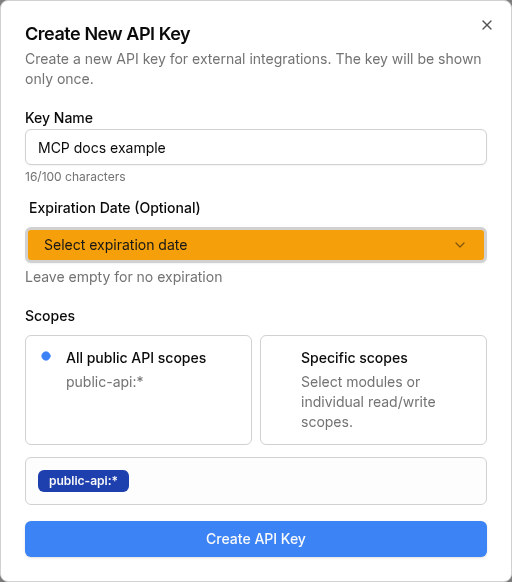Click the Key Name input field
Viewport: 512px width, 582px height.
coord(256,147)
